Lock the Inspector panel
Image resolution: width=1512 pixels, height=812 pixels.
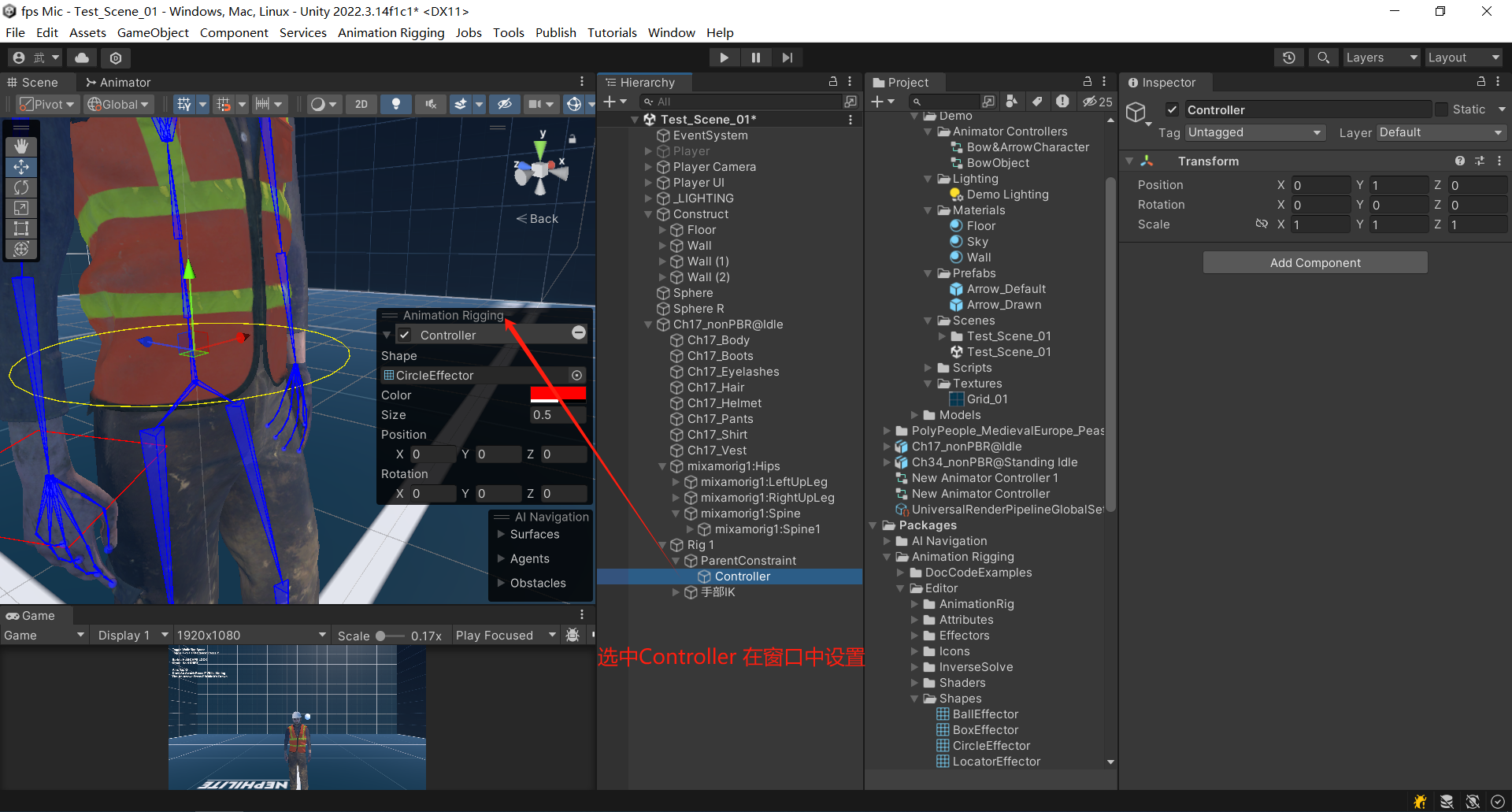pos(1480,82)
